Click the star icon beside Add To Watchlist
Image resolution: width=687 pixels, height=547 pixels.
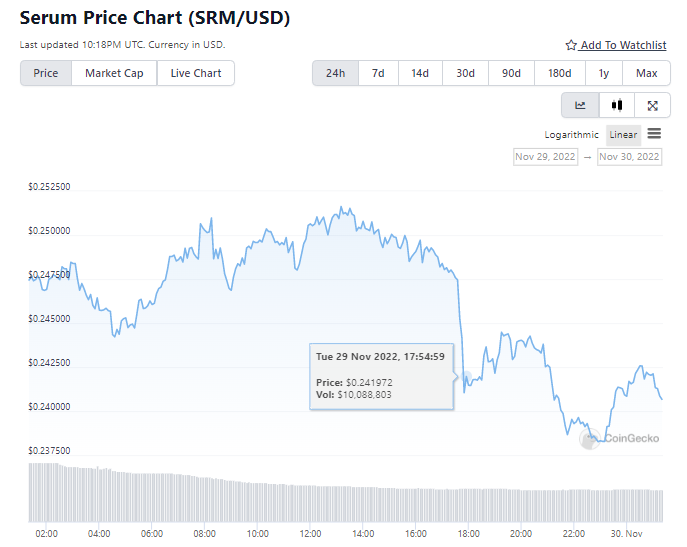[x=571, y=46]
